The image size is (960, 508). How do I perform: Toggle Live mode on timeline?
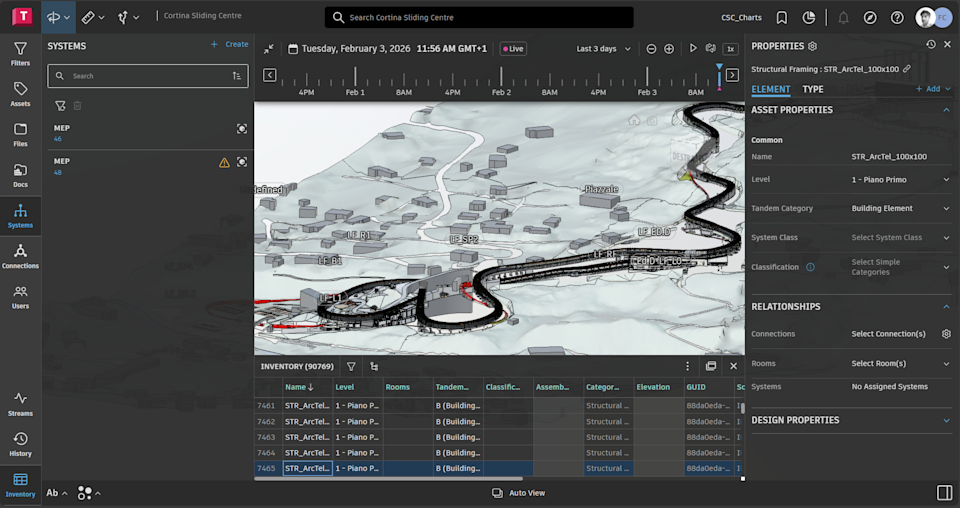(513, 49)
